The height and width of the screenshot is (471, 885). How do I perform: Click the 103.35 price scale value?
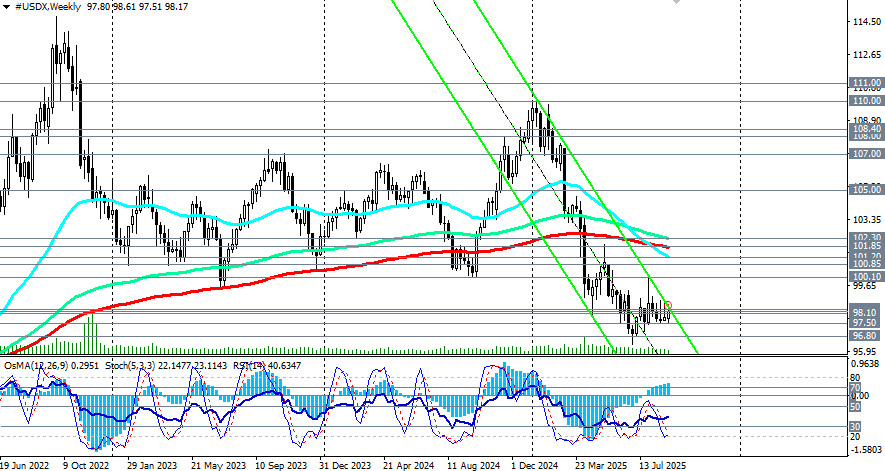[868, 219]
